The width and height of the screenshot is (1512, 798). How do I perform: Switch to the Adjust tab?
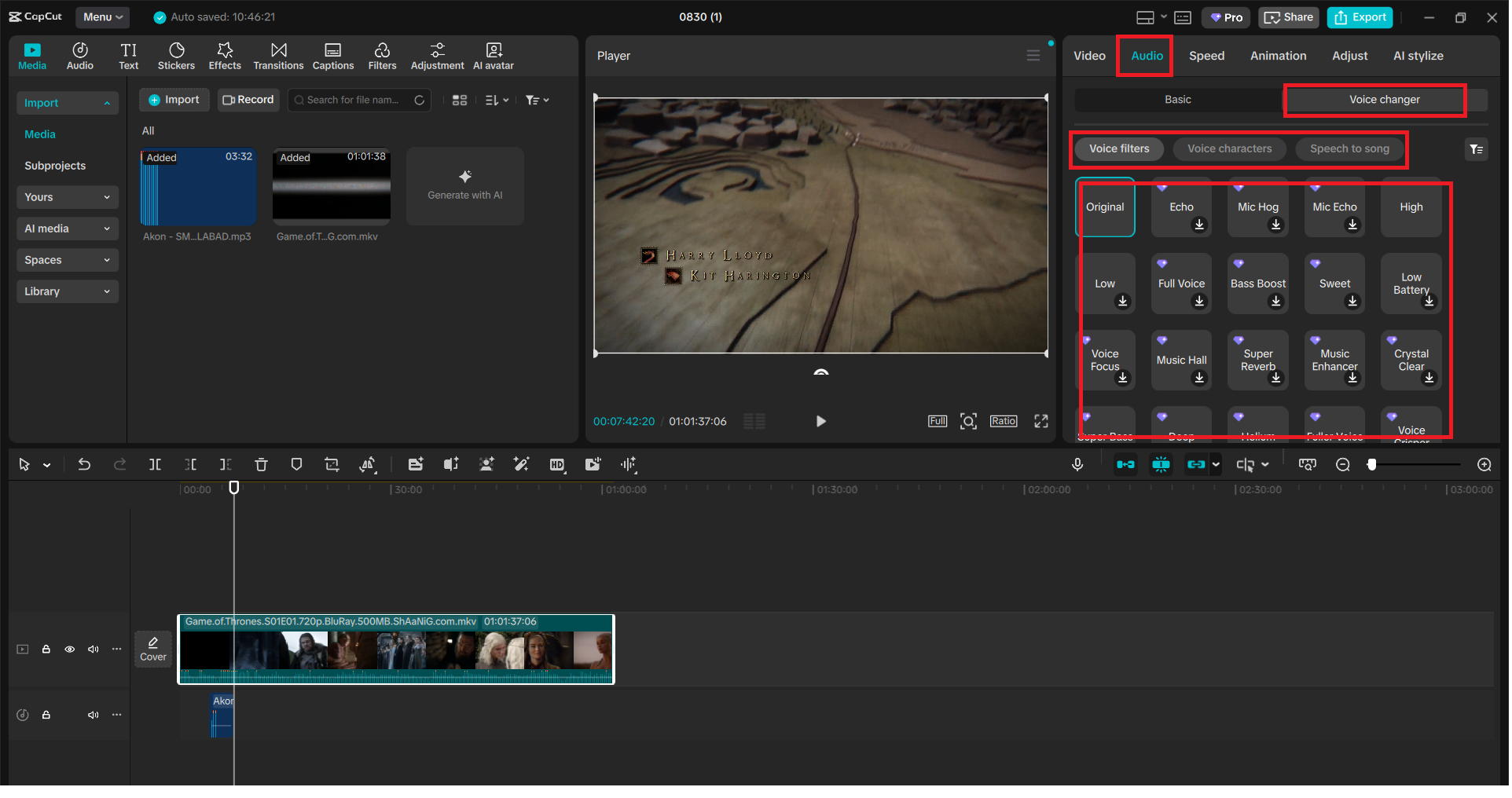coord(1349,56)
